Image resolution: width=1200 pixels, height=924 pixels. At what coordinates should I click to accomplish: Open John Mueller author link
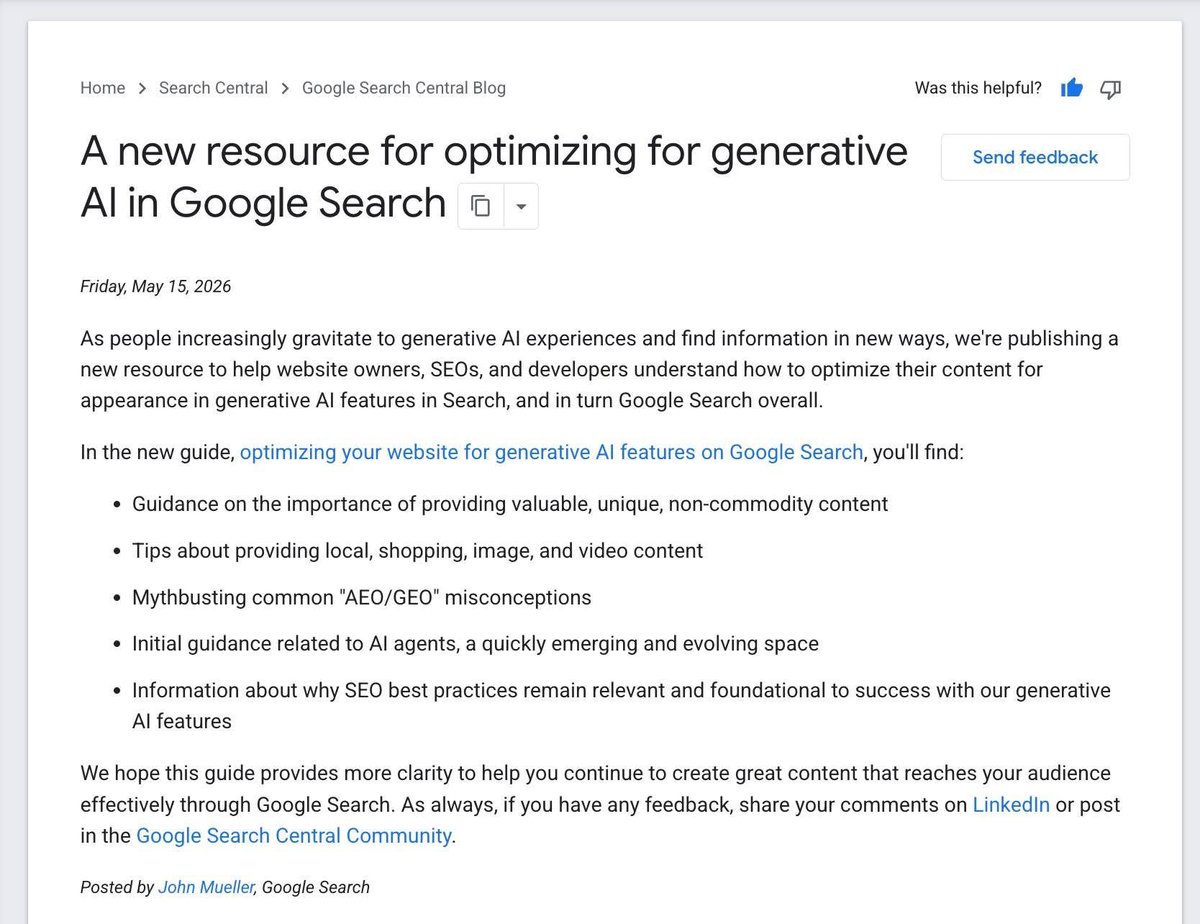click(x=206, y=887)
